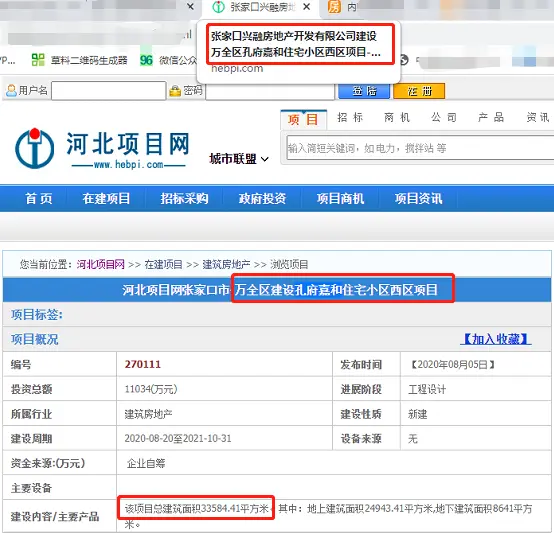The height and width of the screenshot is (533, 554).
Task: Select the 公司 search tab
Action: [444, 117]
